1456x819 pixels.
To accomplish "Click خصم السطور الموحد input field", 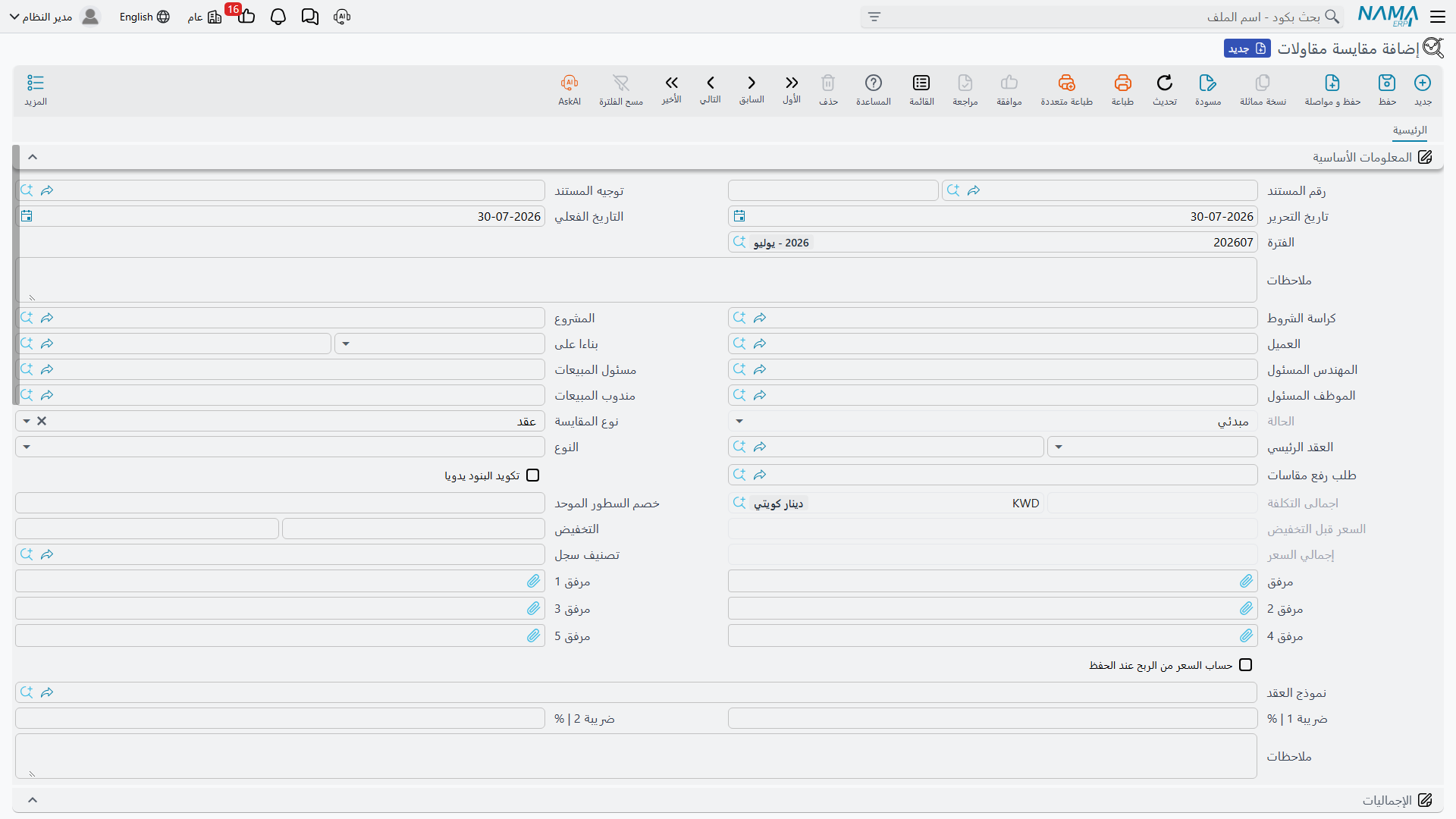I will [280, 504].
